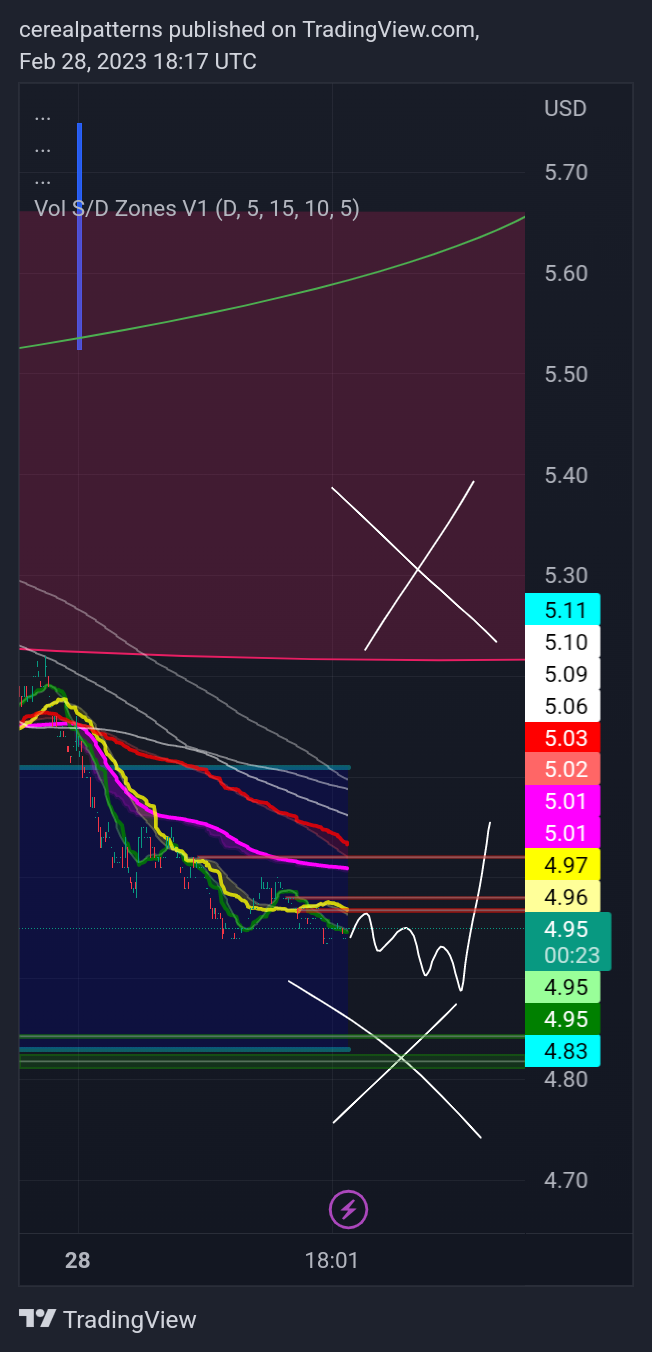Select the USD currency label on the price axis
The image size is (652, 1352).
tap(565, 108)
